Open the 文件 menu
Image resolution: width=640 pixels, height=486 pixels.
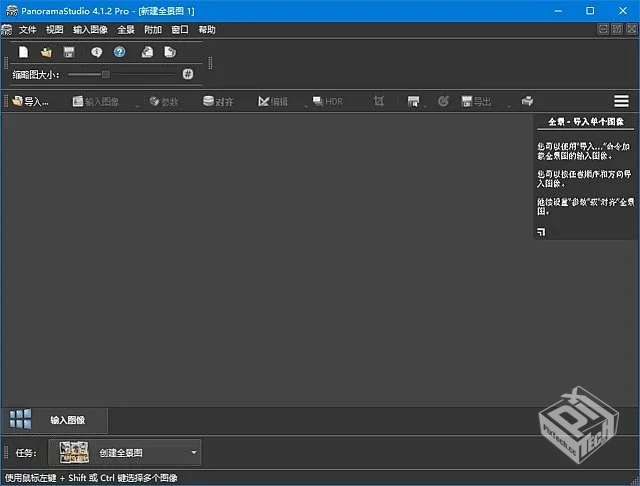point(27,30)
